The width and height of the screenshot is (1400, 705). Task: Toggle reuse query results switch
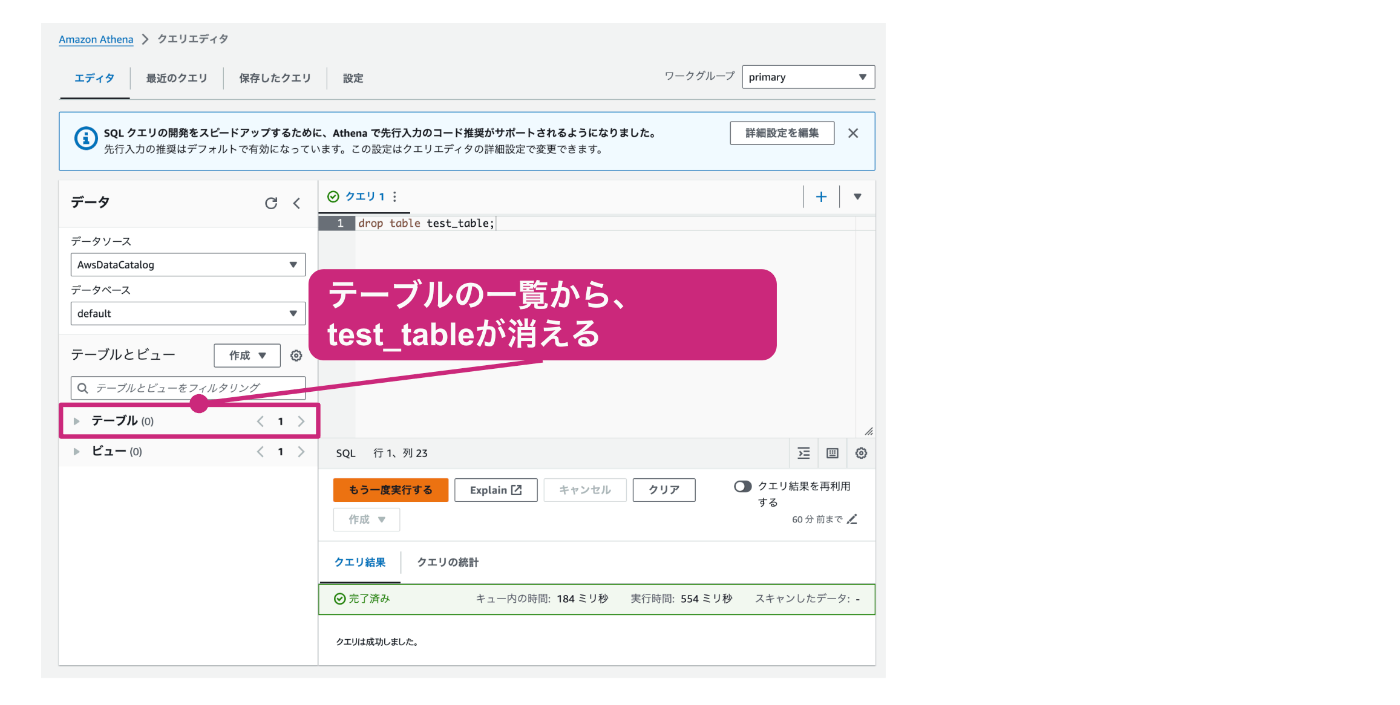743,486
